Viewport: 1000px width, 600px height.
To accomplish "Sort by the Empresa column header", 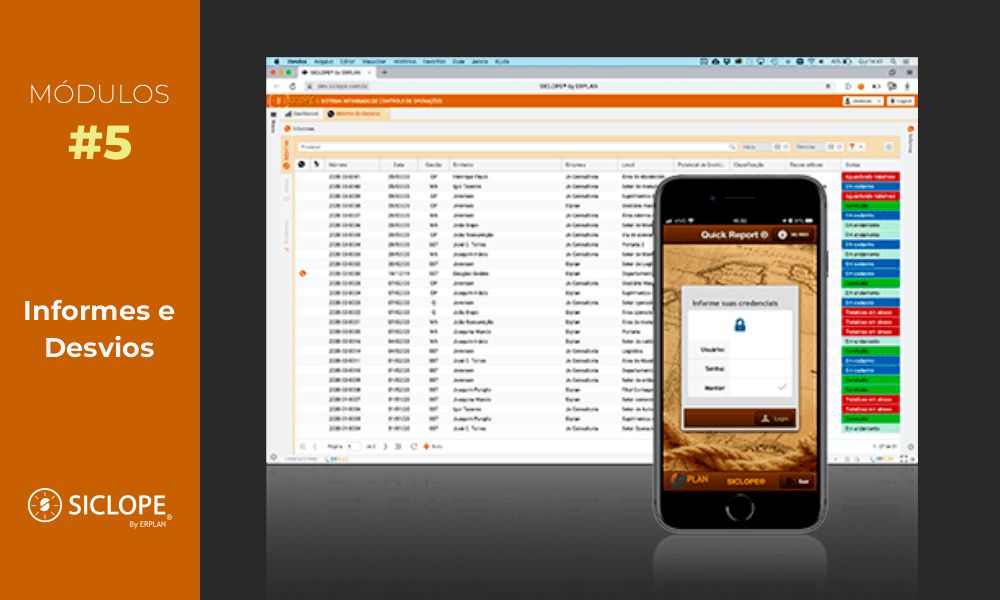I will pos(589,165).
